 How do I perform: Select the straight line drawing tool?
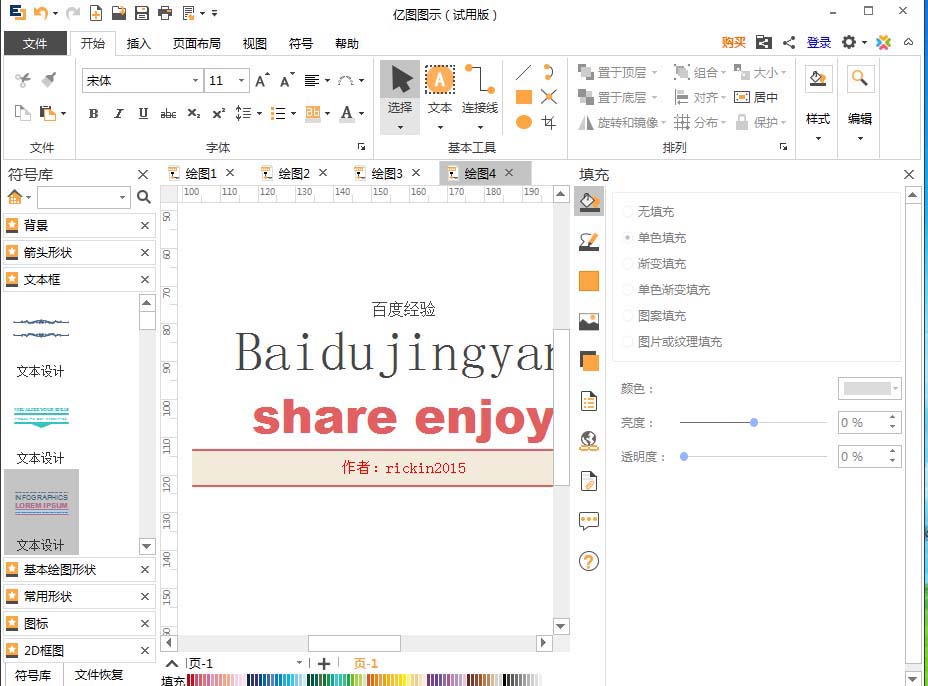523,72
